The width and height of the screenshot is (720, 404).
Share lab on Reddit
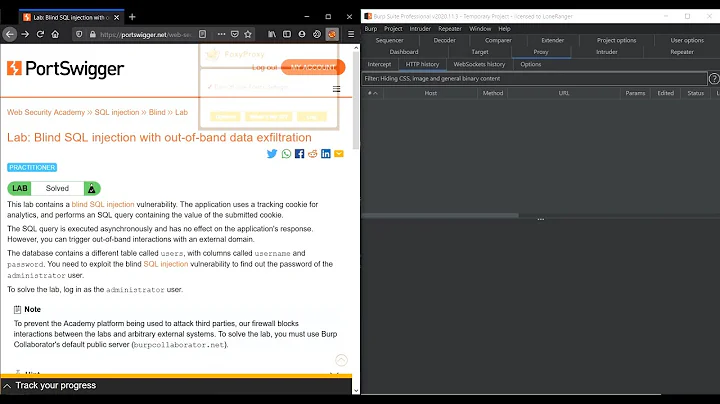pyautogui.click(x=313, y=154)
